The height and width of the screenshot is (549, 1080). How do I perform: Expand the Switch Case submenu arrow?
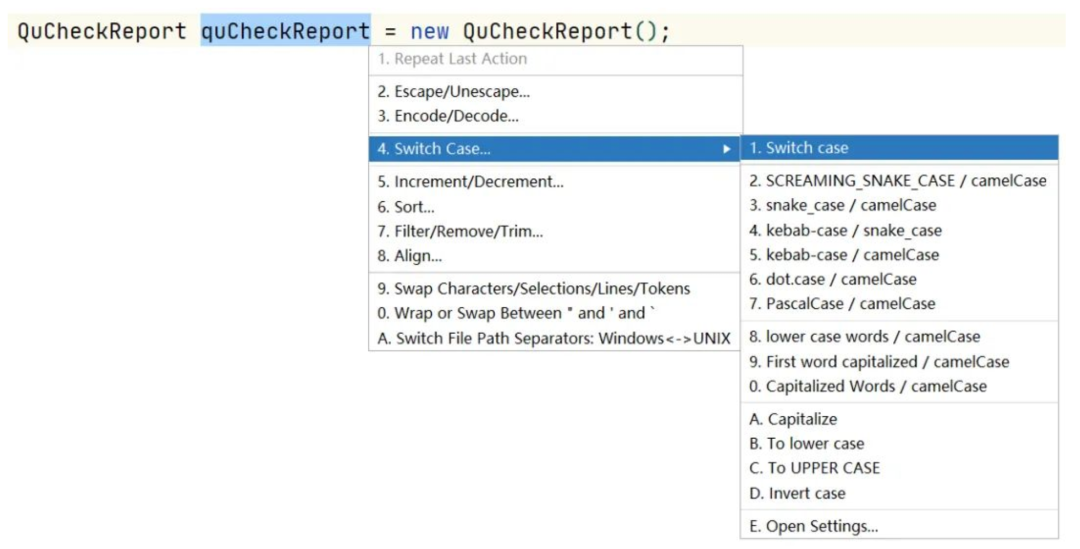click(x=727, y=149)
